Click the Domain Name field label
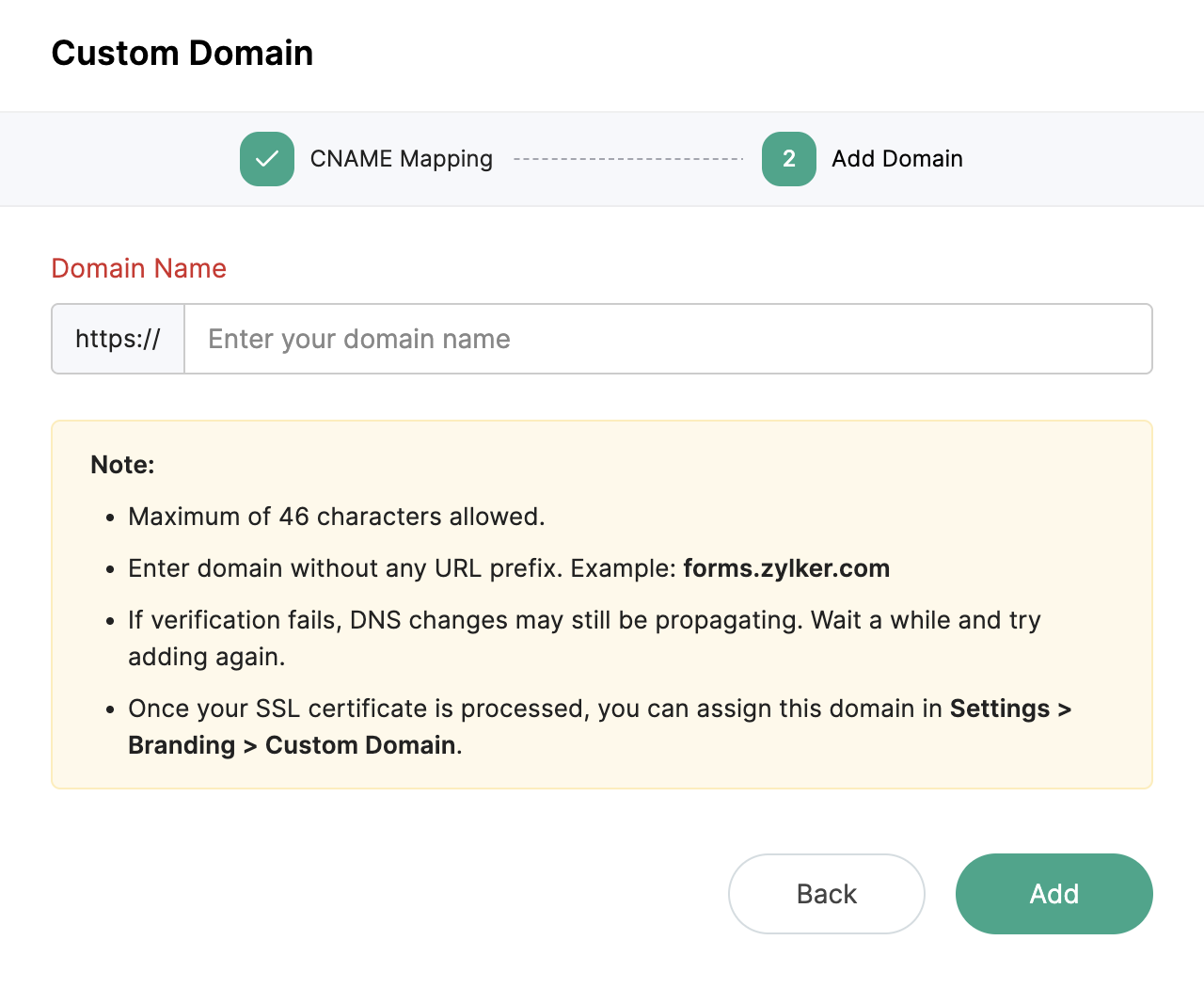 coord(139,268)
